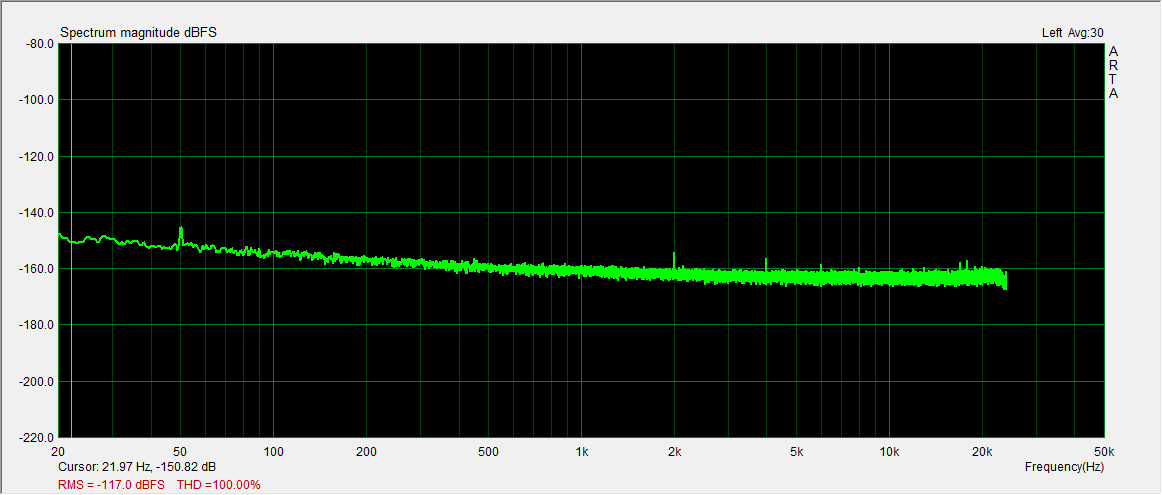The height and width of the screenshot is (495, 1162).
Task: Click the -160.0 y-axis label
Action: point(36,269)
